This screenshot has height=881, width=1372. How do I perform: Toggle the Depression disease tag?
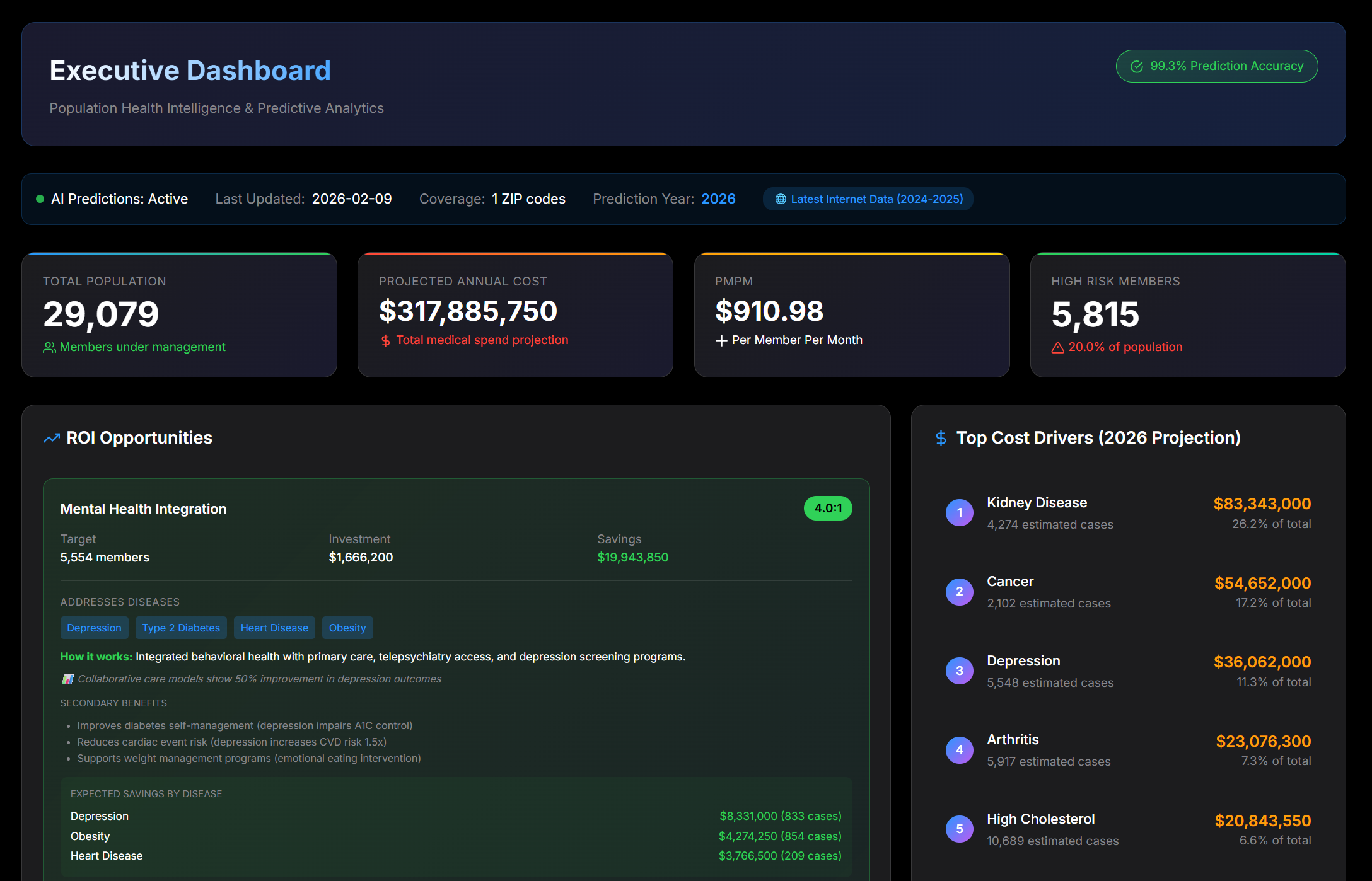point(94,627)
